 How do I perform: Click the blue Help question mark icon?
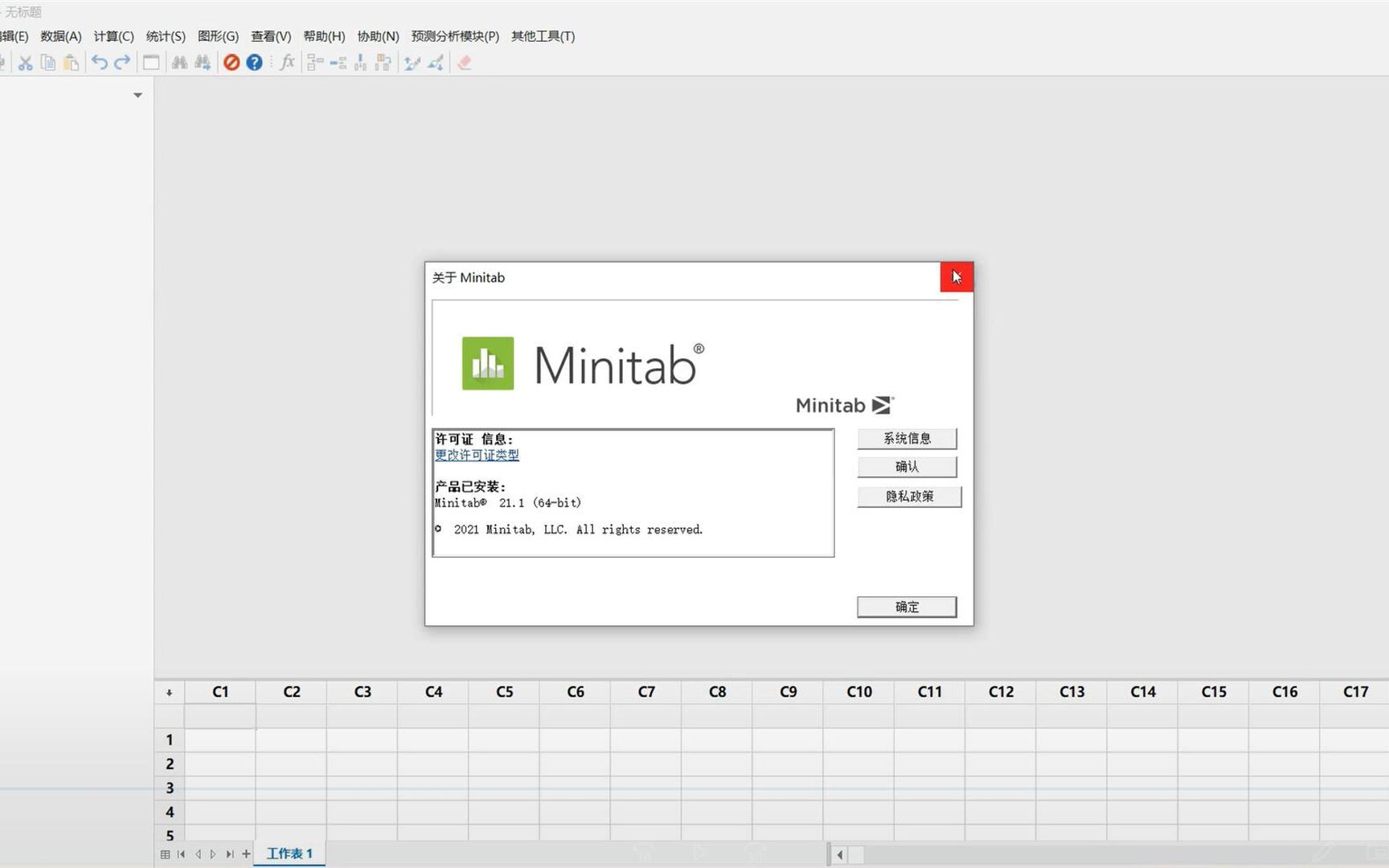coord(254,62)
